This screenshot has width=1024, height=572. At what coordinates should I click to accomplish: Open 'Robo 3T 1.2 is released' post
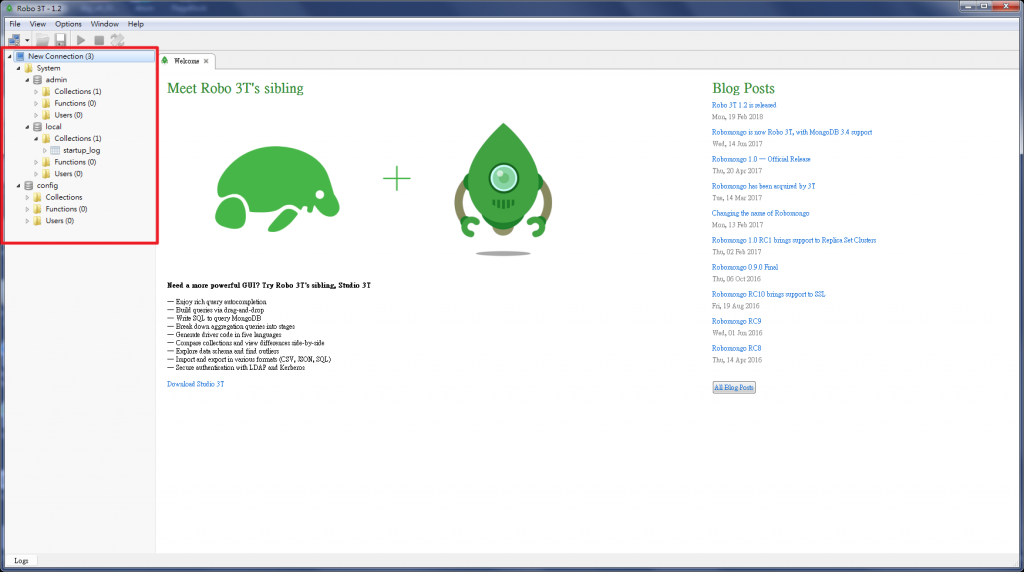click(x=744, y=105)
